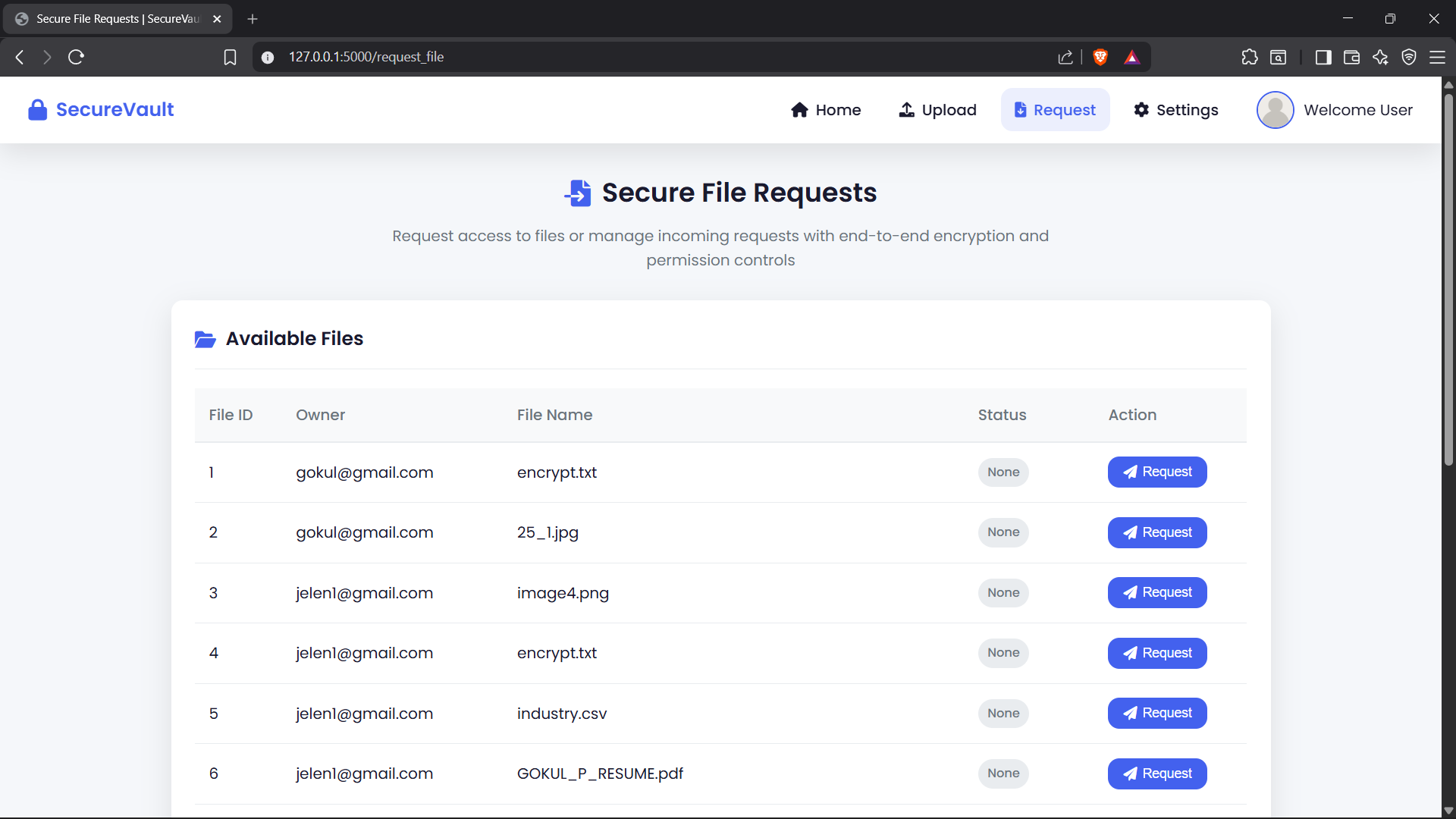Viewport: 1456px width, 819px height.
Task: Click the Brave Rewards triangle icon
Action: click(x=1131, y=57)
